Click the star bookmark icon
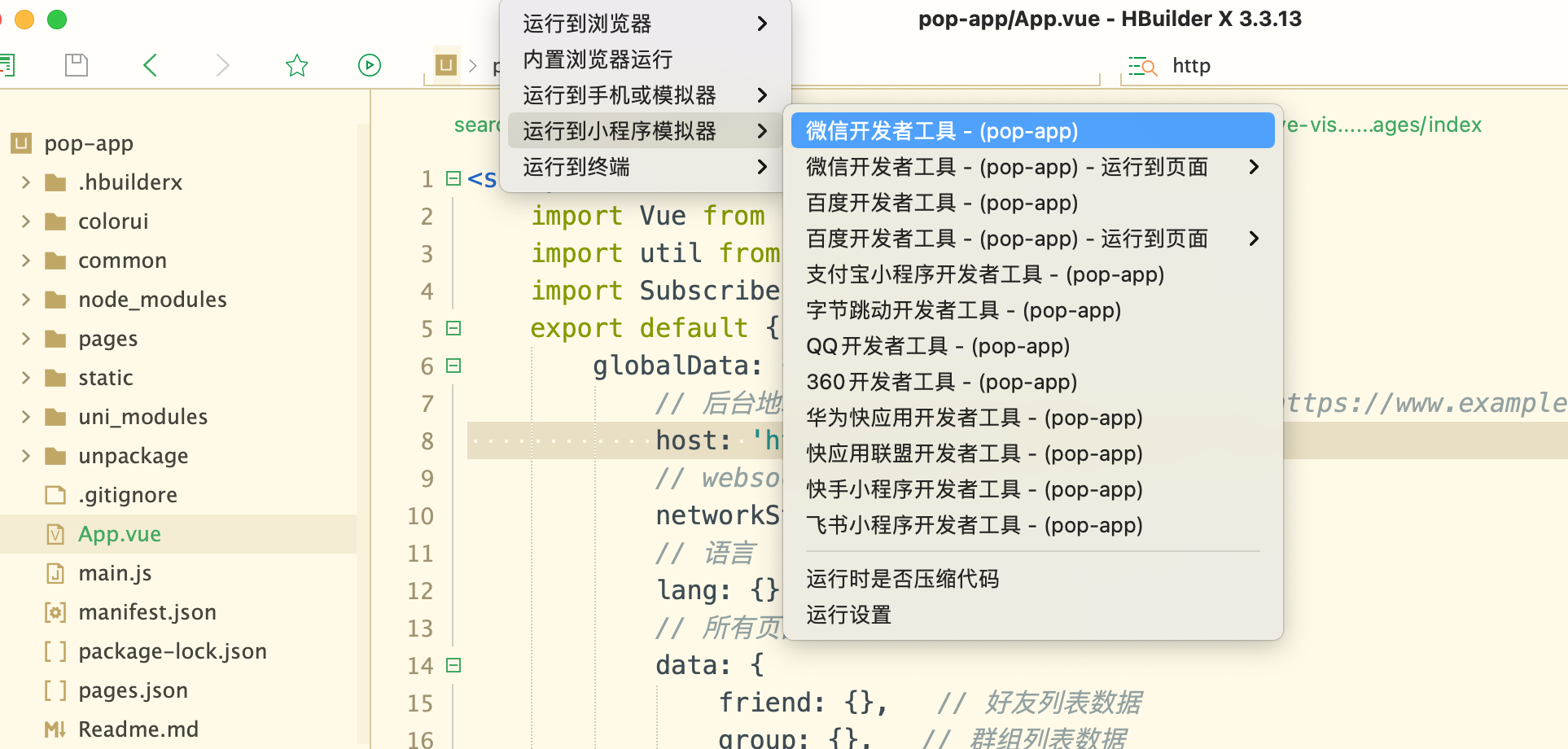 point(297,65)
